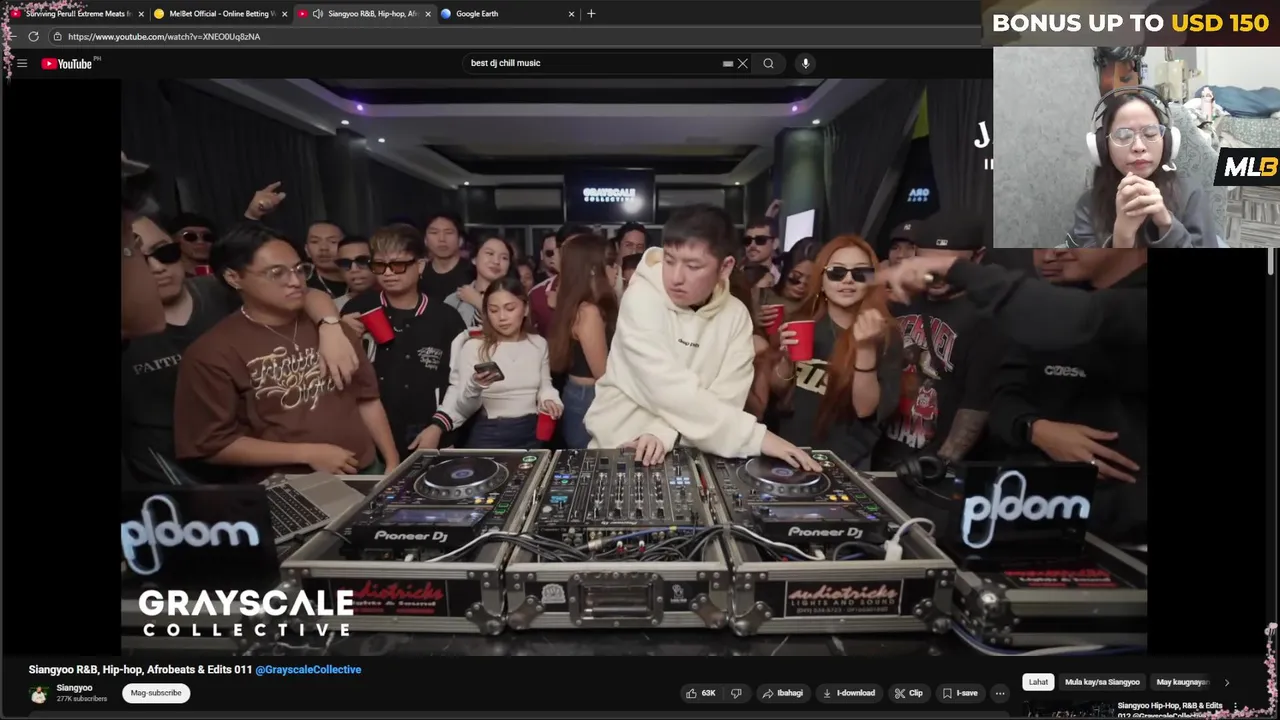Open the suggested Siangyoo Hip-Hop, R&B & Edits 012 video

click(x=1169, y=710)
